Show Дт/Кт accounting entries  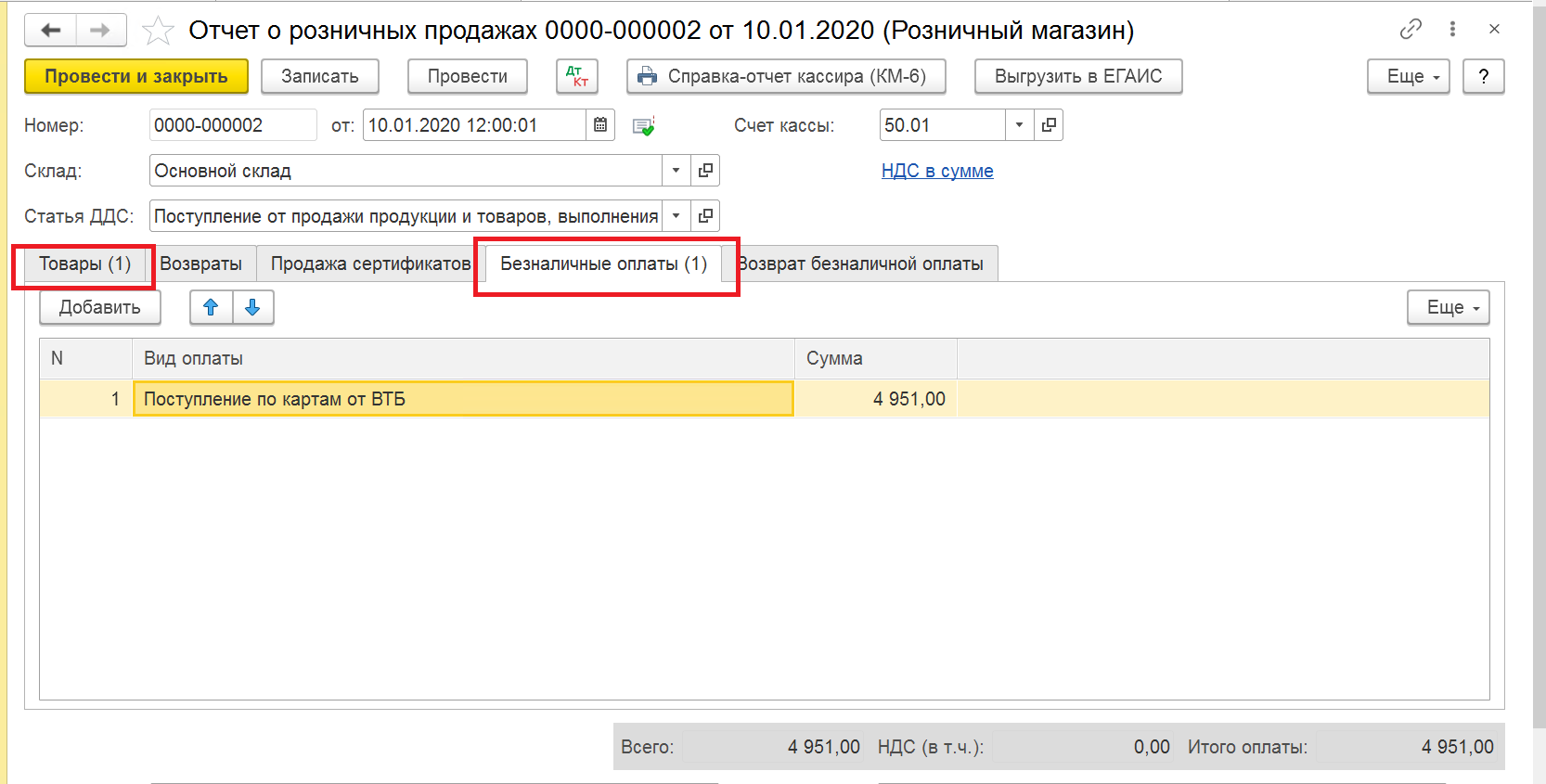(x=576, y=76)
